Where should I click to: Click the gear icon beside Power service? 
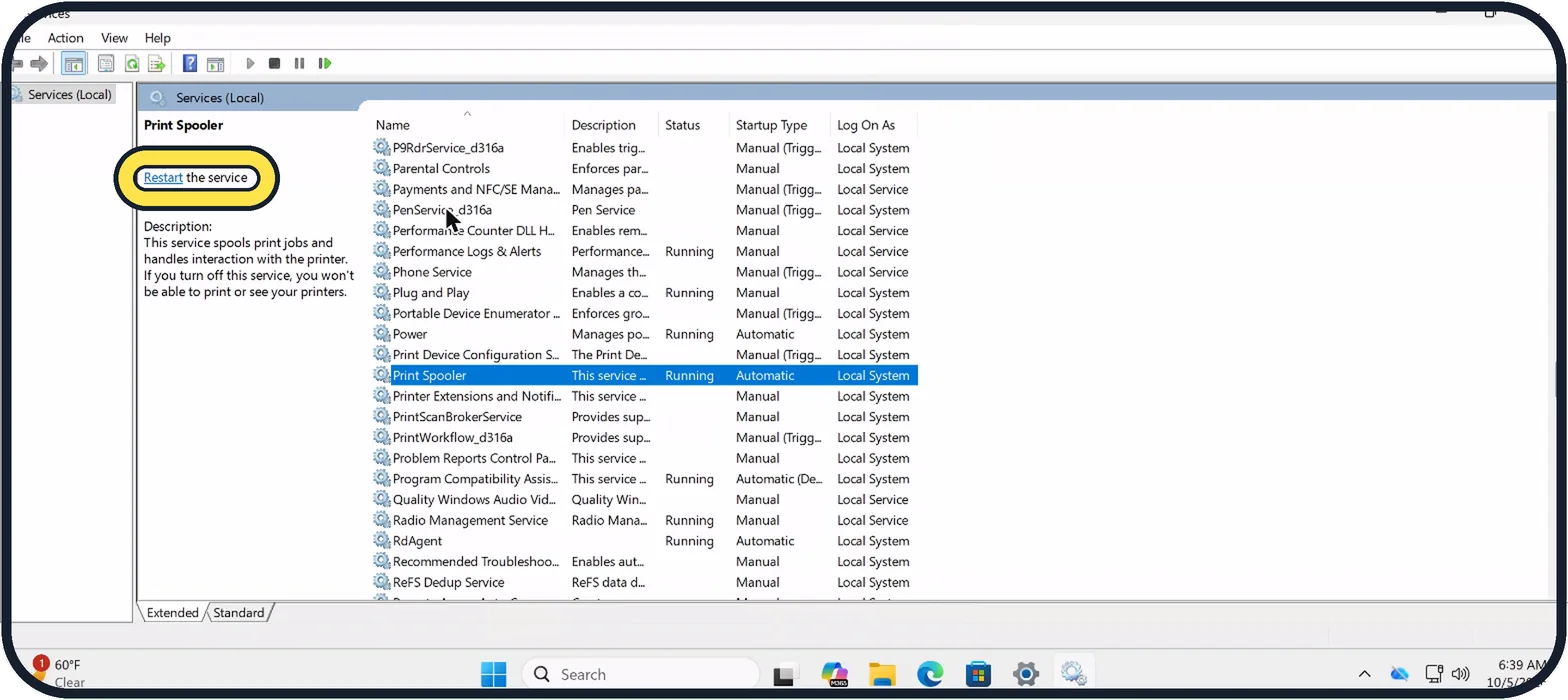[382, 334]
